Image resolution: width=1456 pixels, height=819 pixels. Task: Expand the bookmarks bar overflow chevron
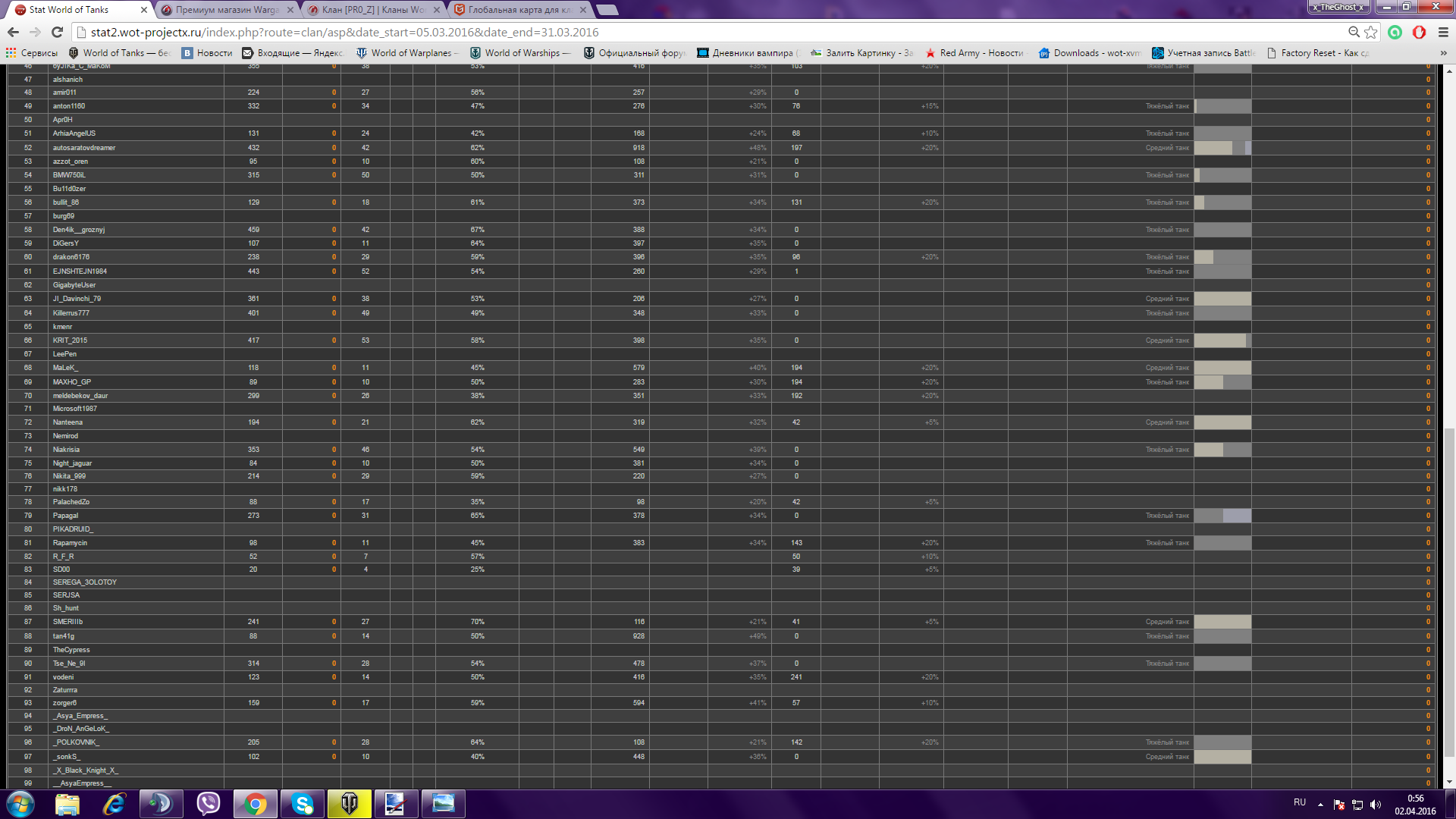[1443, 53]
